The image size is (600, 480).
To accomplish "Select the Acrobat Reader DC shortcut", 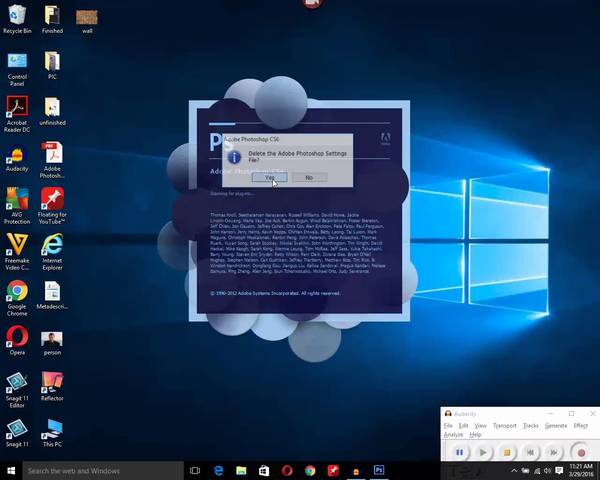I will click(x=17, y=114).
